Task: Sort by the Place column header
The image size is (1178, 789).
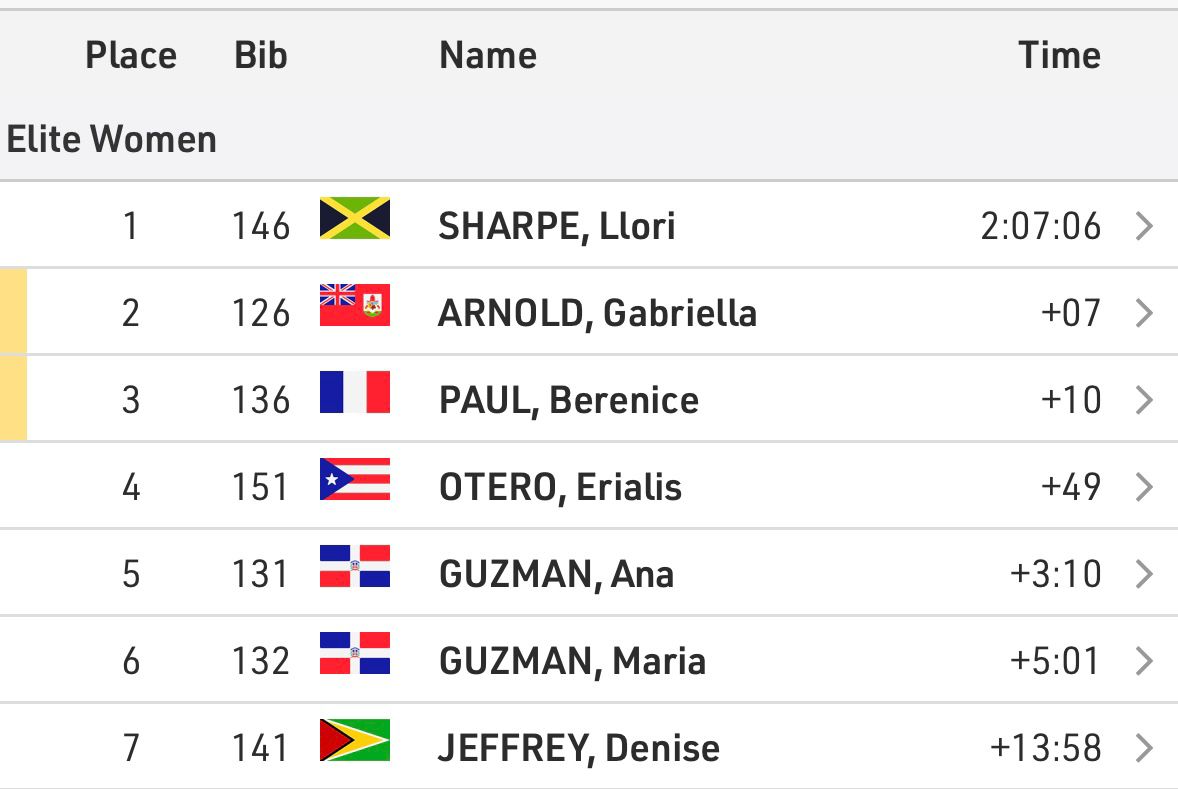Action: point(131,56)
